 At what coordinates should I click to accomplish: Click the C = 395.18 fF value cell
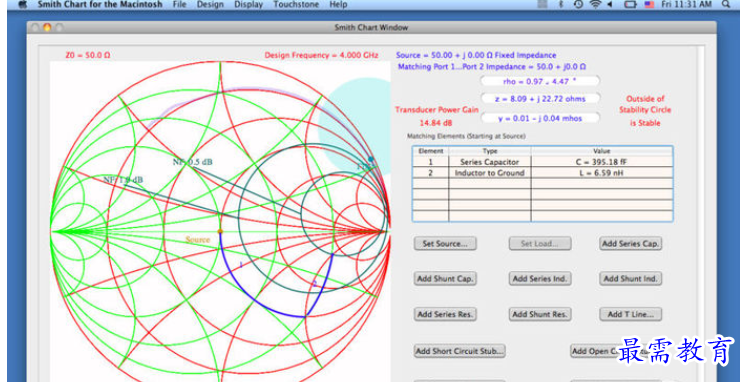(x=602, y=162)
